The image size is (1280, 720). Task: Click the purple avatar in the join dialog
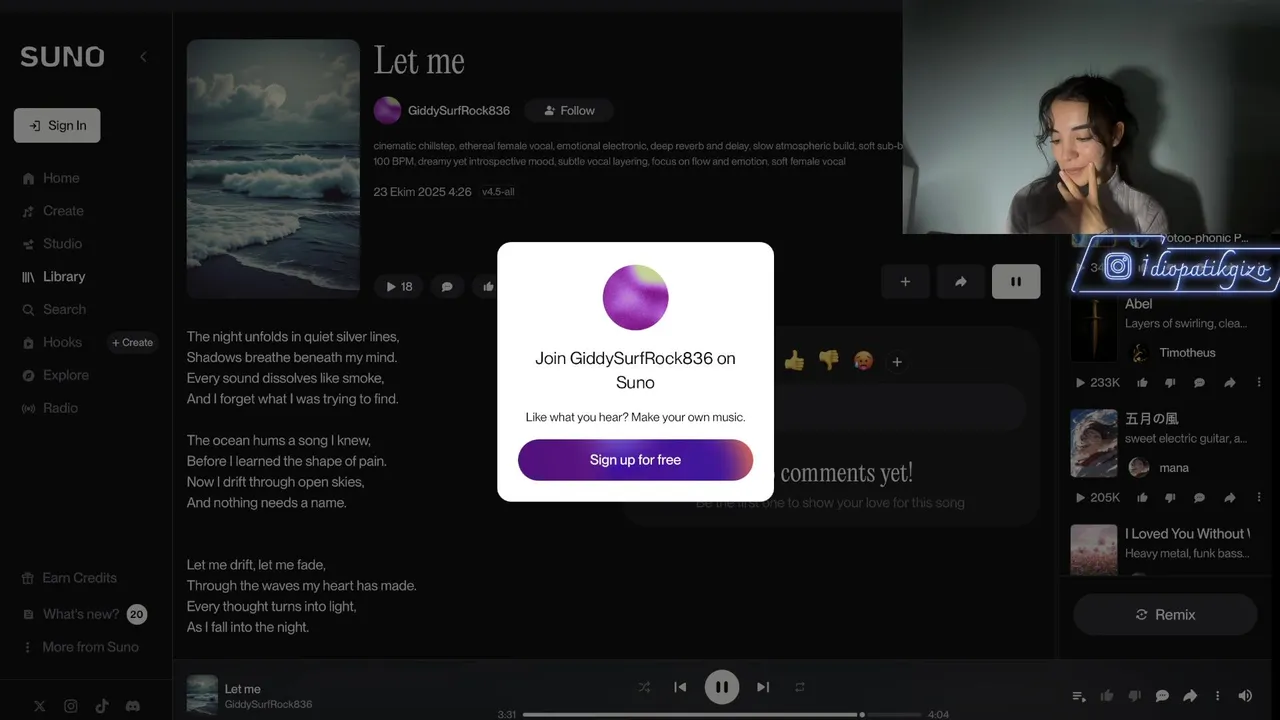point(635,298)
